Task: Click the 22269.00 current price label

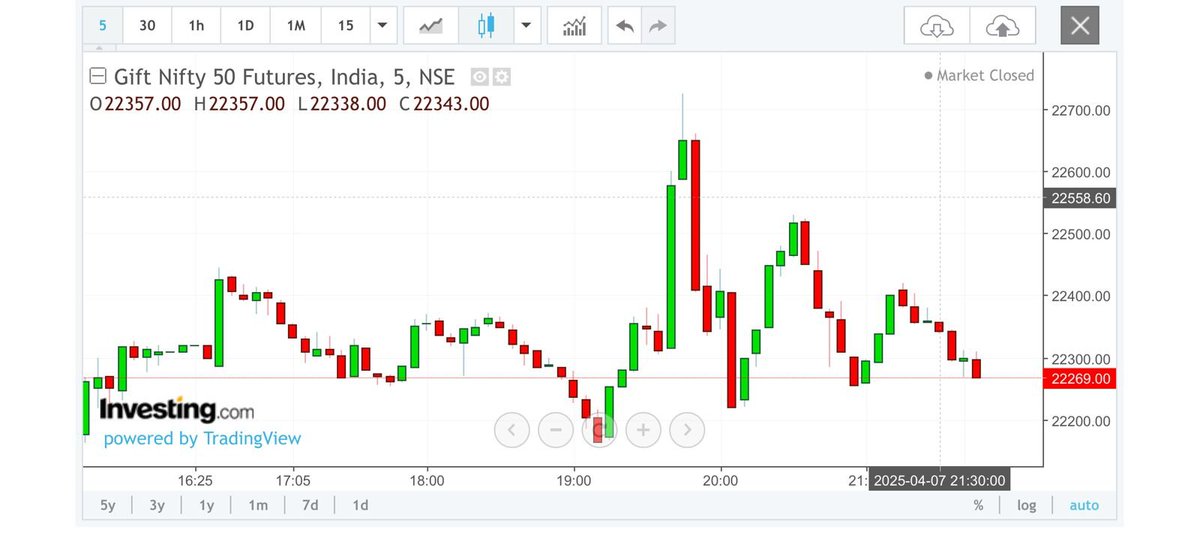Action: (1080, 378)
